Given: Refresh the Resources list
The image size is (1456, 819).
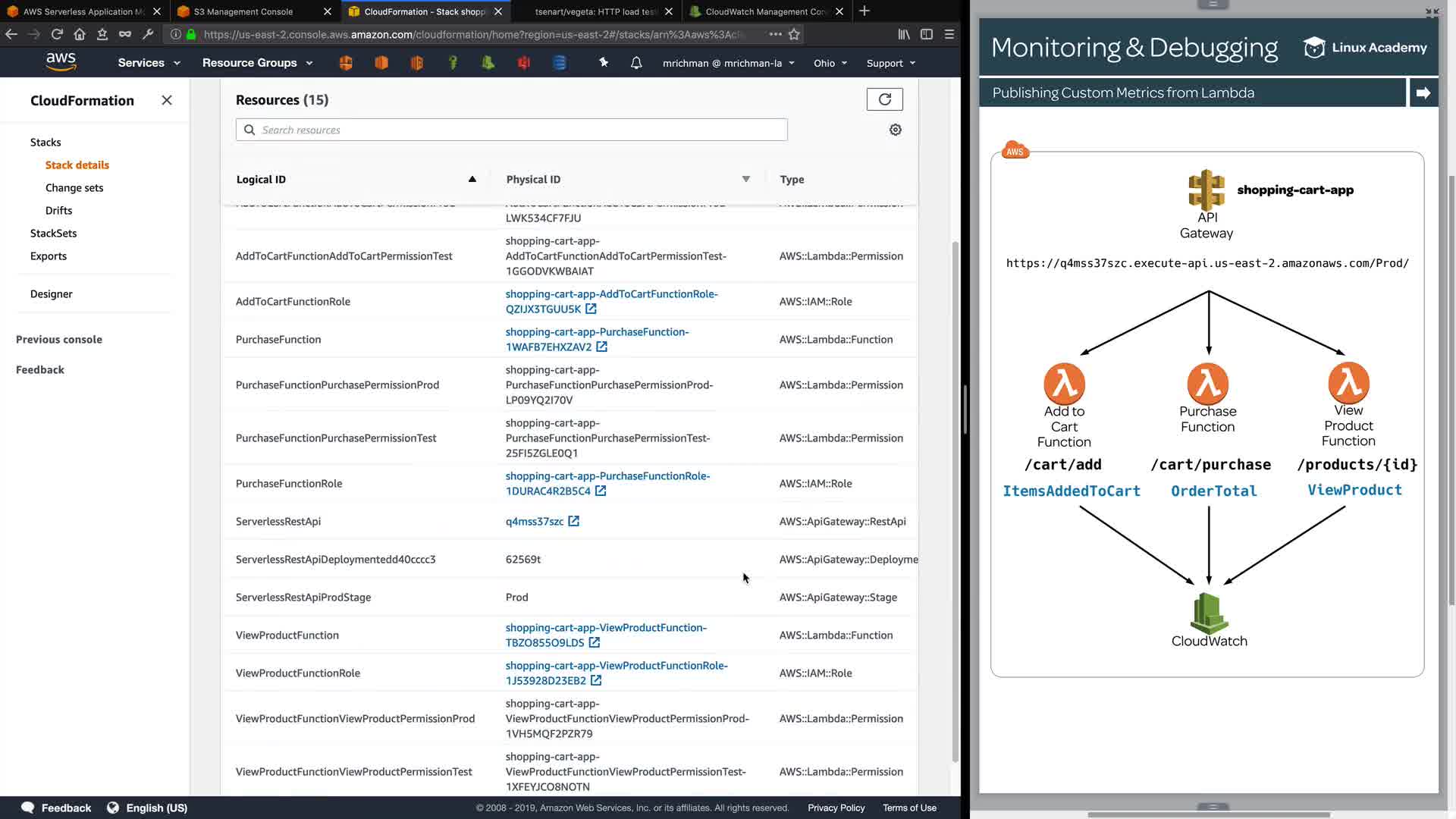Looking at the screenshot, I should coord(884,99).
